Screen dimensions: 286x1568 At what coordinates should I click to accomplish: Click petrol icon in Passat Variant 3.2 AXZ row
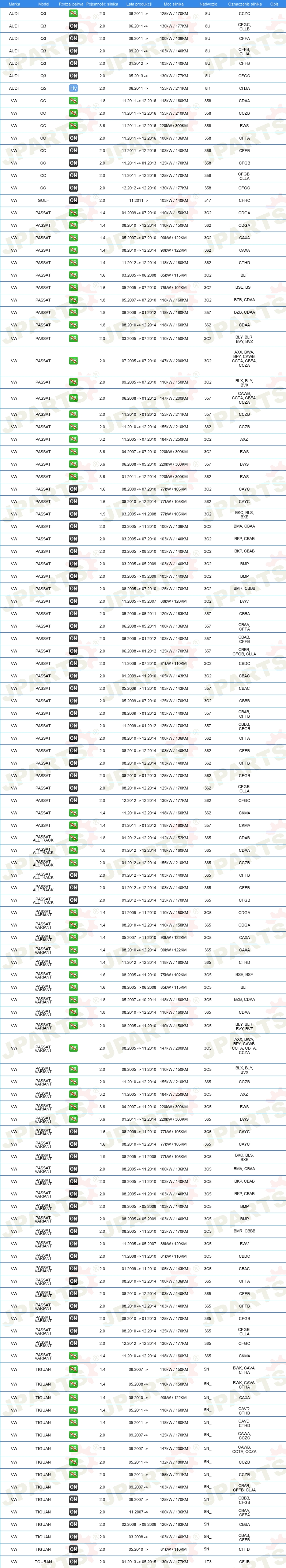point(74,1094)
